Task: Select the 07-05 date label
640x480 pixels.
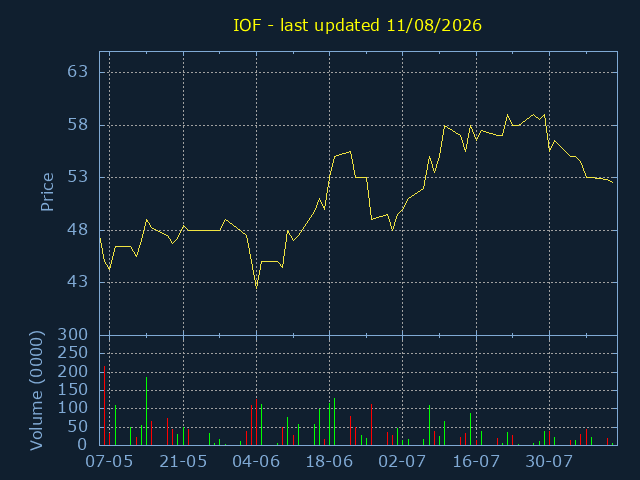Action: 109,462
